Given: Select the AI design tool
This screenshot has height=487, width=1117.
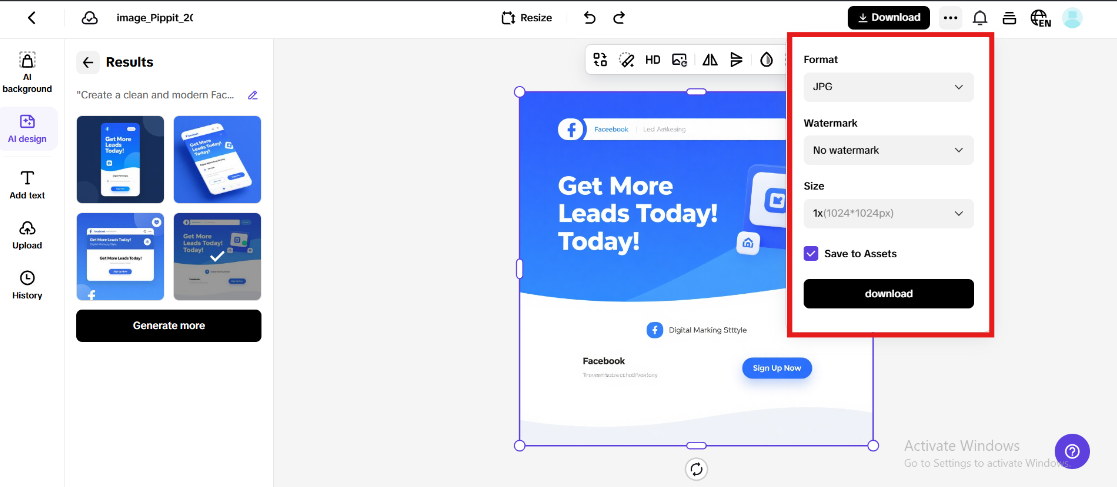Looking at the screenshot, I should pyautogui.click(x=27, y=129).
